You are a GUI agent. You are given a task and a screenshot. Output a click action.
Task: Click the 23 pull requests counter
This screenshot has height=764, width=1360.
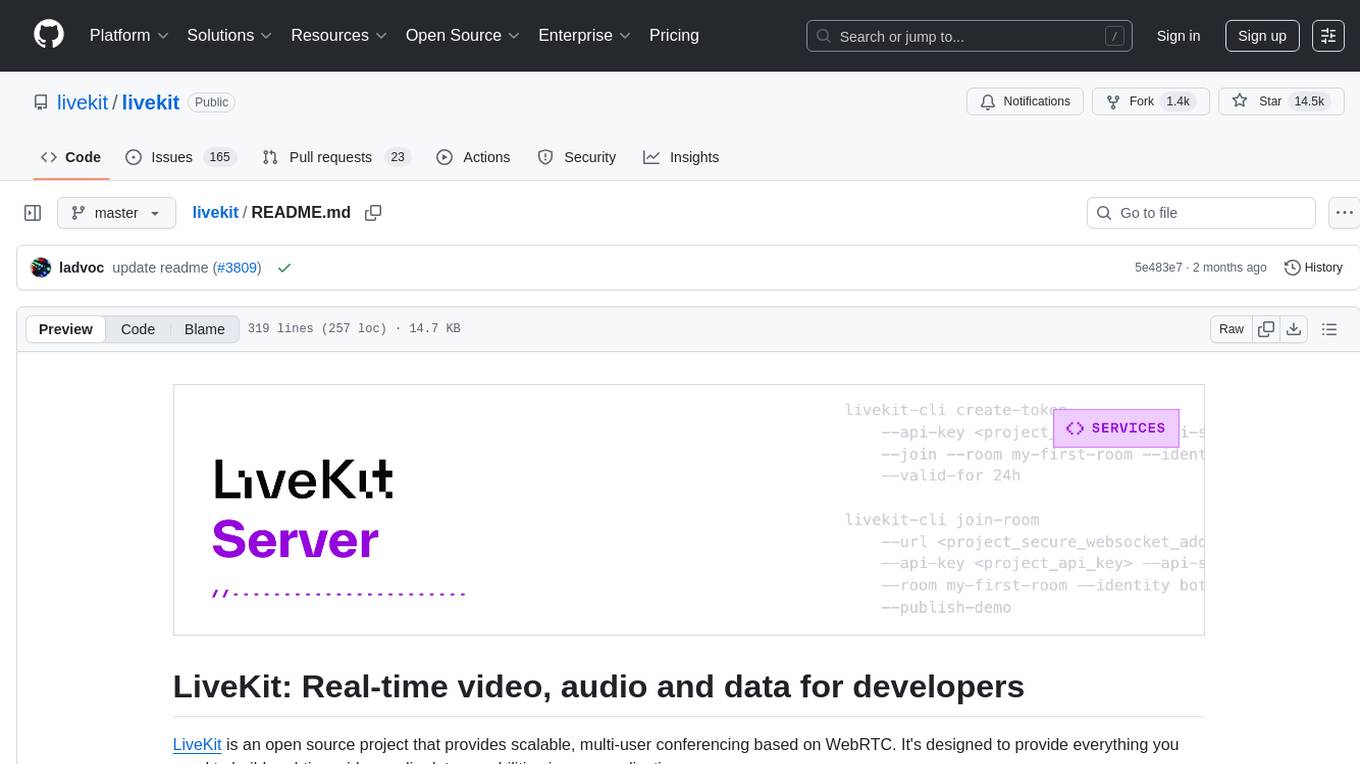398,157
